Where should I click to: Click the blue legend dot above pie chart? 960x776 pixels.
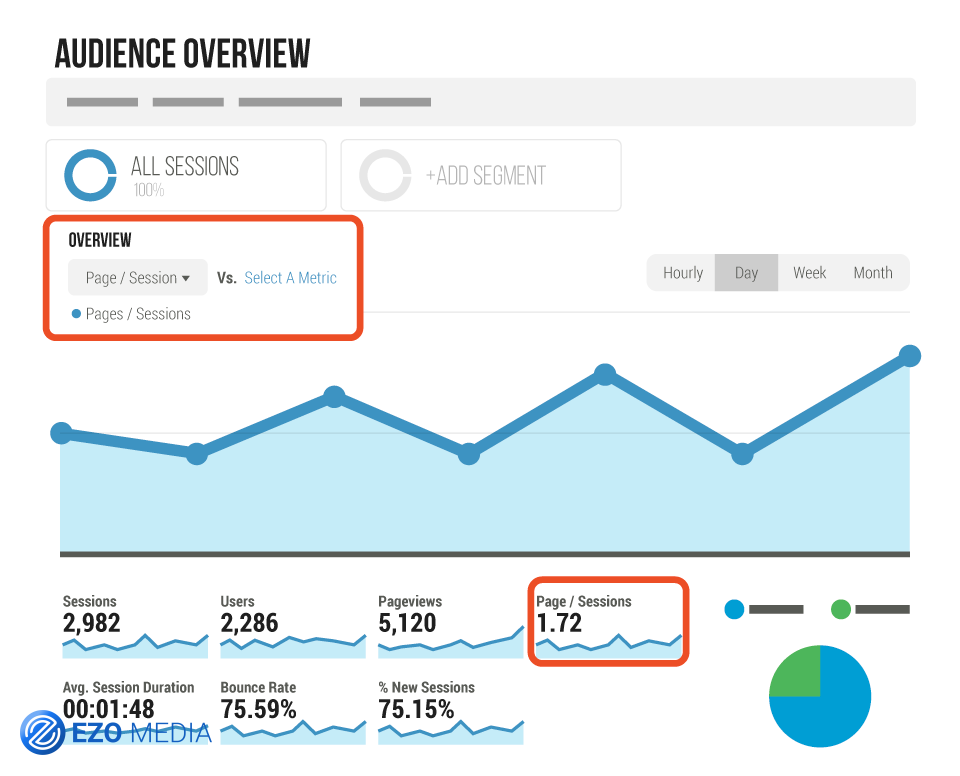pyautogui.click(x=734, y=609)
